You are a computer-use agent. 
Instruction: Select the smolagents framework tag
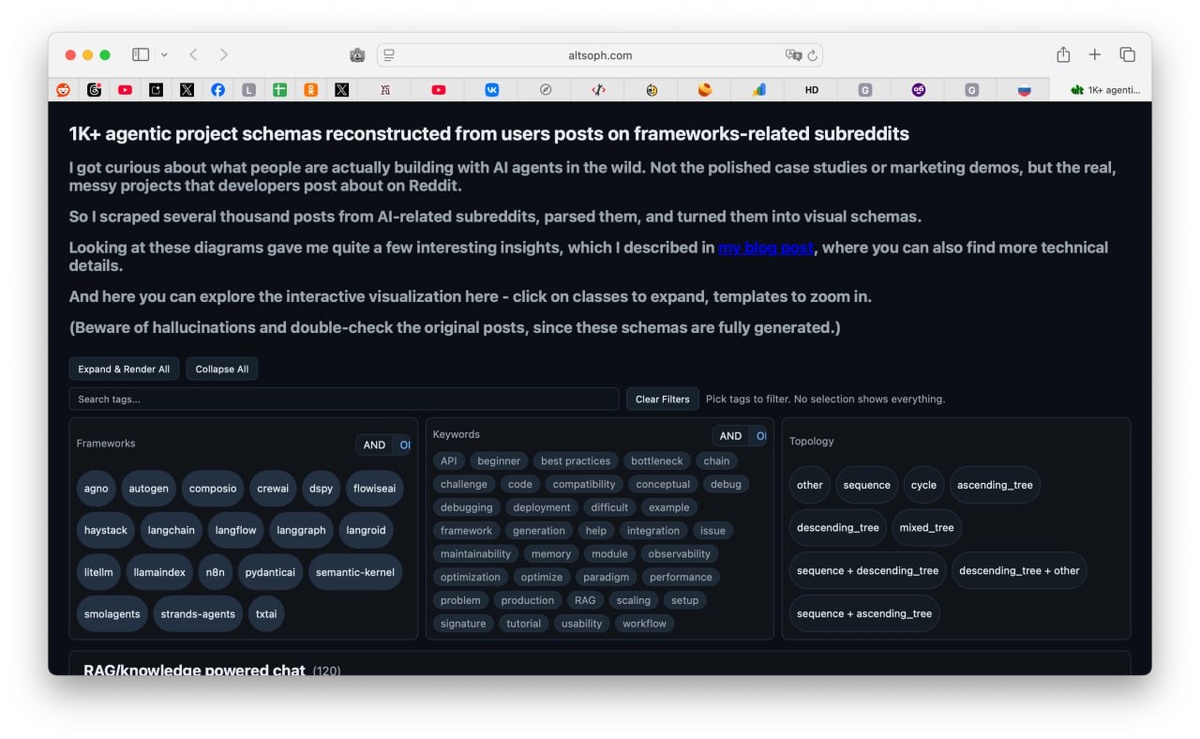[112, 614]
